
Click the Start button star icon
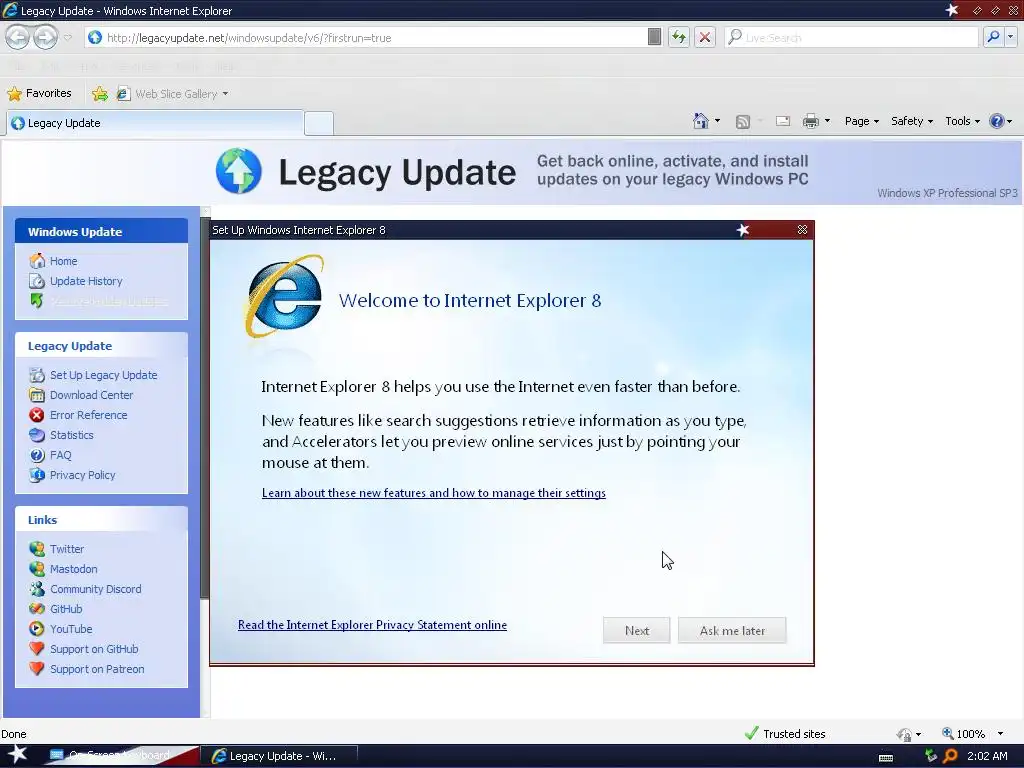click(18, 756)
